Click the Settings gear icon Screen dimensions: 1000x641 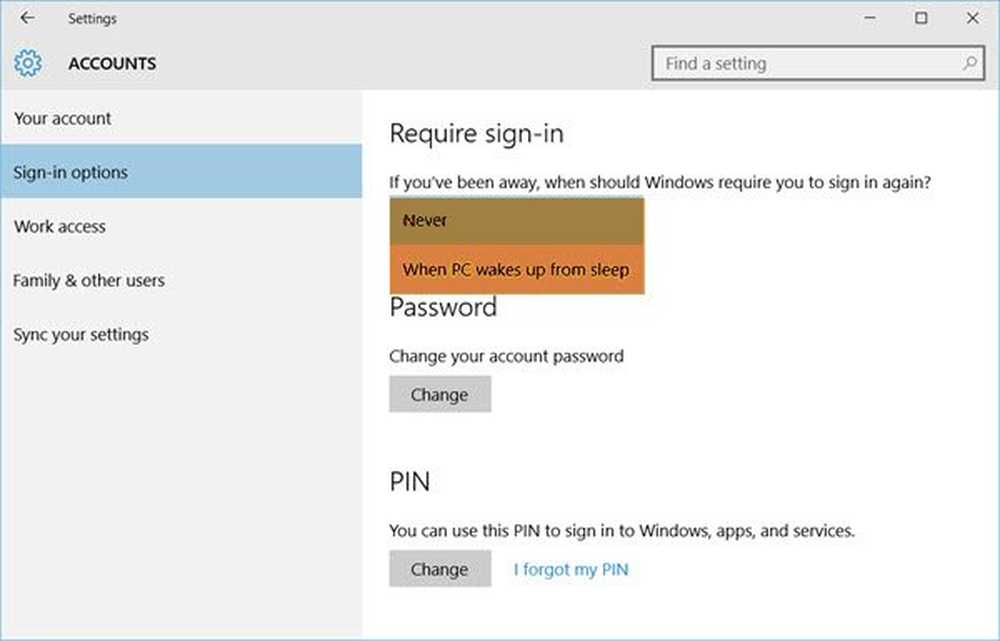pyautogui.click(x=28, y=63)
